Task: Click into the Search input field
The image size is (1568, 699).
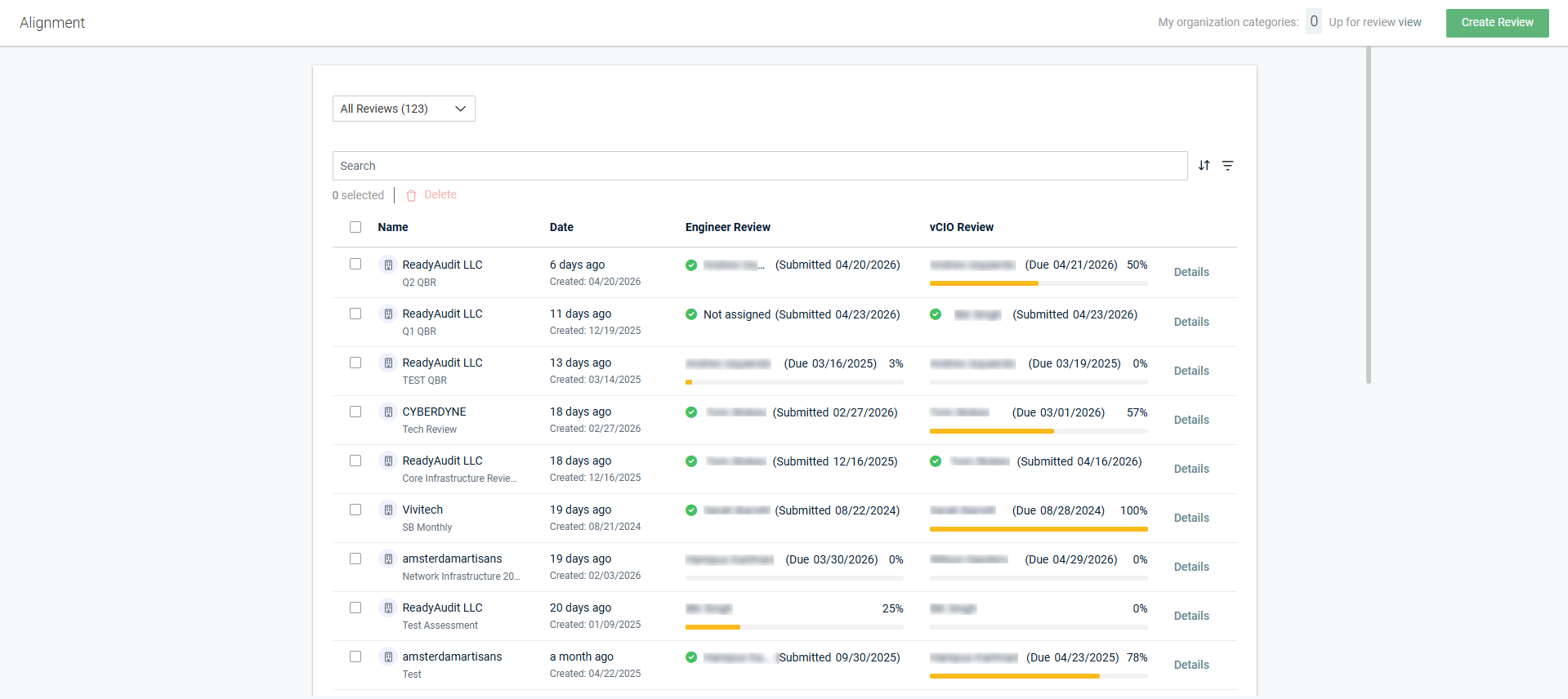Action: [x=760, y=166]
